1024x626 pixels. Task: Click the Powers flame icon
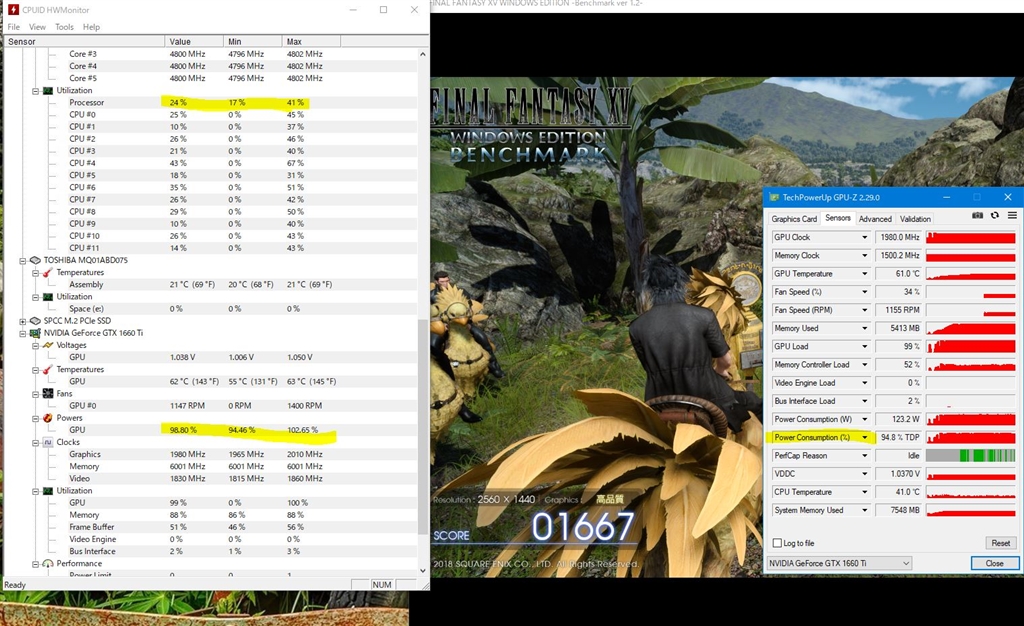coord(48,418)
